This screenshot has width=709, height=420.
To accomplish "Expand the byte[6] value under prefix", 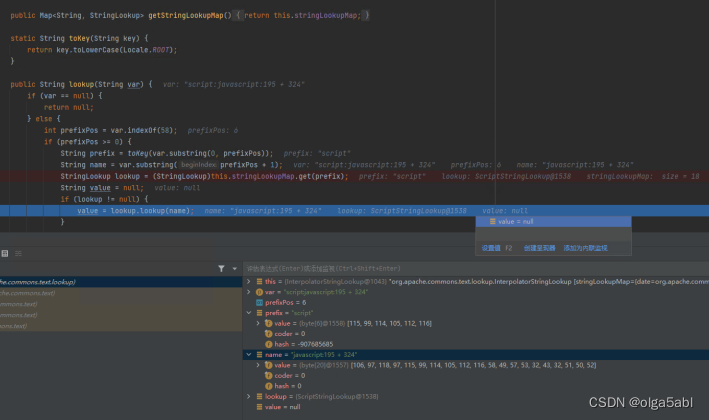I will [258, 323].
